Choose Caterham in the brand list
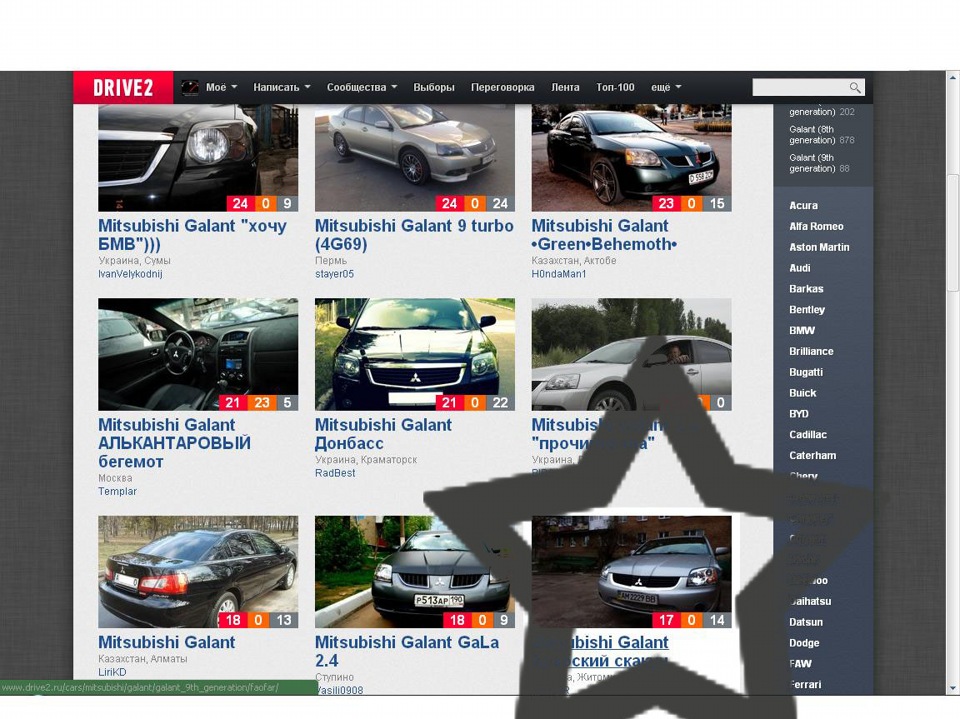The image size is (960, 719). (812, 456)
